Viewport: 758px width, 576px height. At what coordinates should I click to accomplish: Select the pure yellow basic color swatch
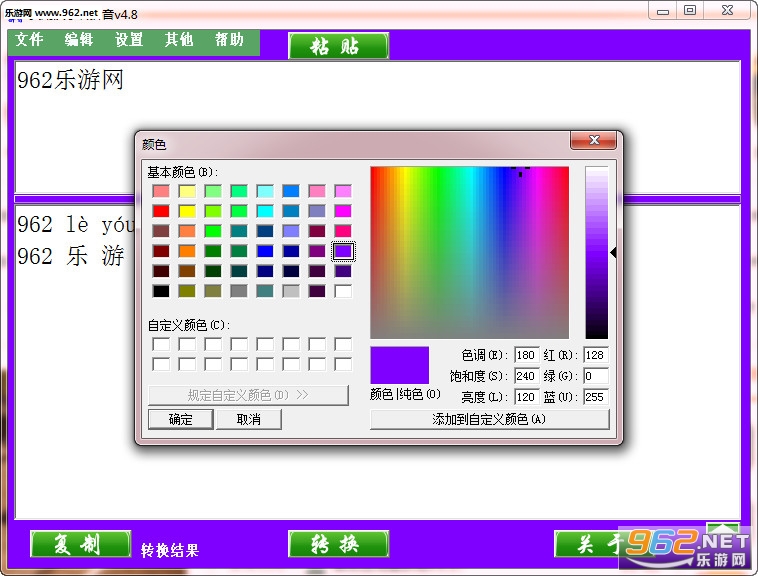187,211
